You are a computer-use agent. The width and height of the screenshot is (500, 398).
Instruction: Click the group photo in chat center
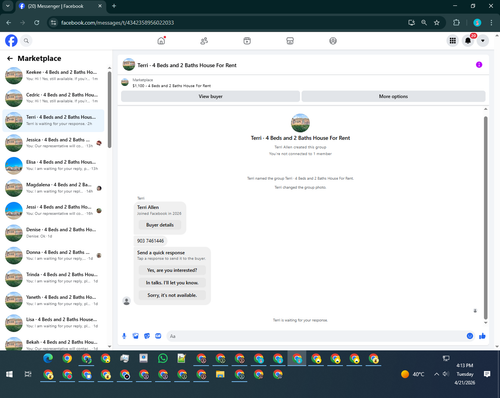300,123
